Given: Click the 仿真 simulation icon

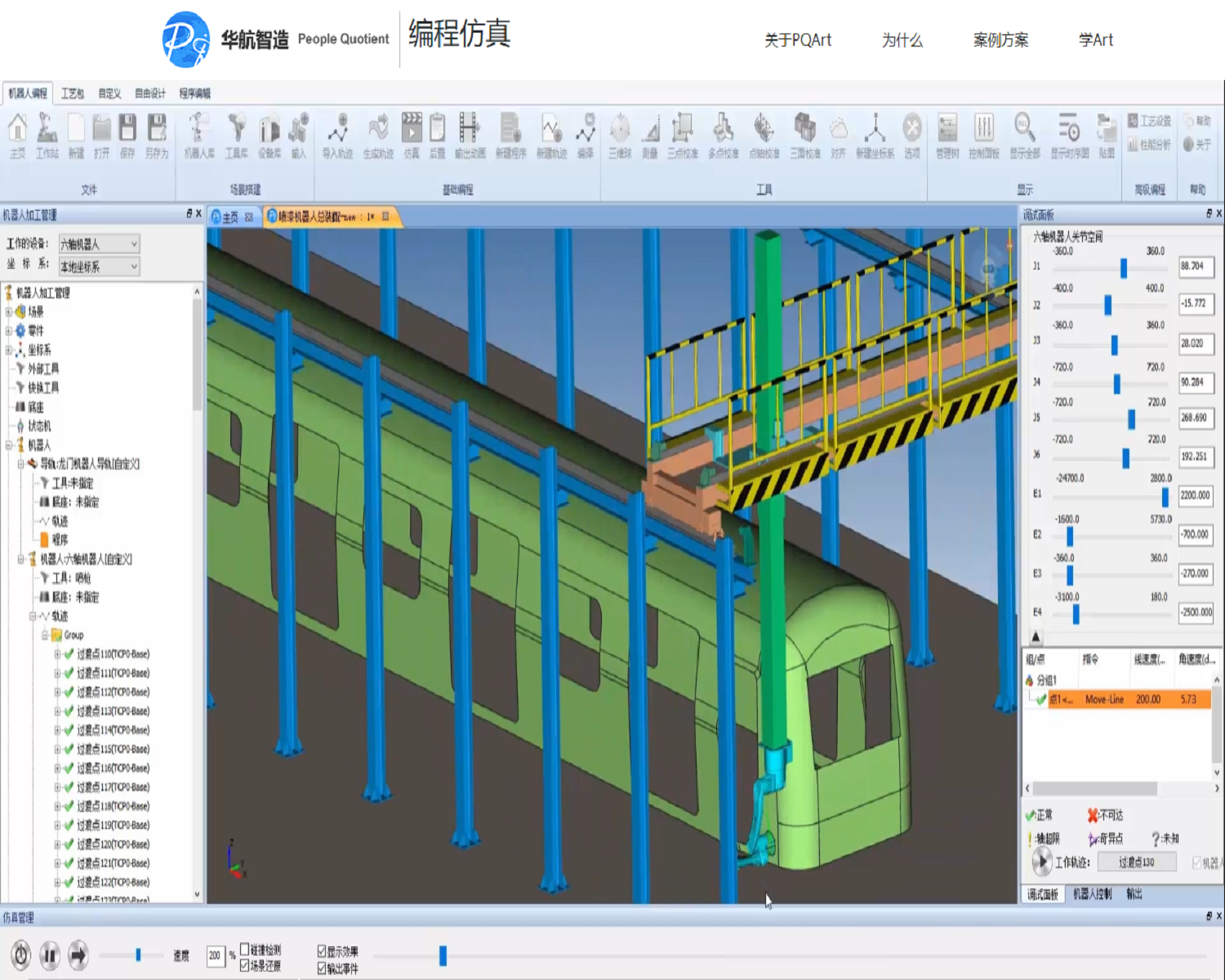Looking at the screenshot, I should pos(412,134).
